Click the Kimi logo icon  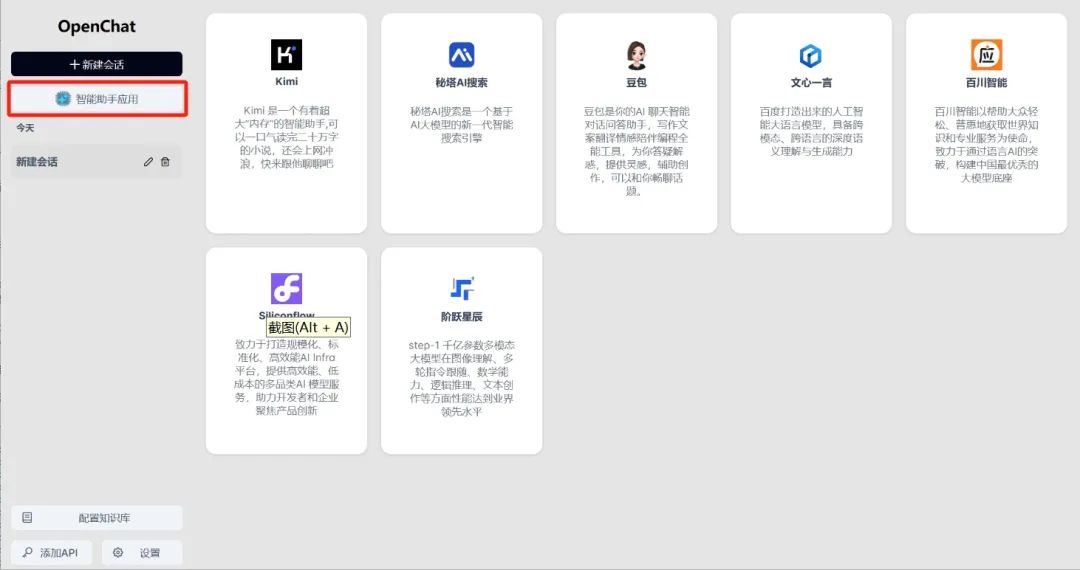coord(287,54)
